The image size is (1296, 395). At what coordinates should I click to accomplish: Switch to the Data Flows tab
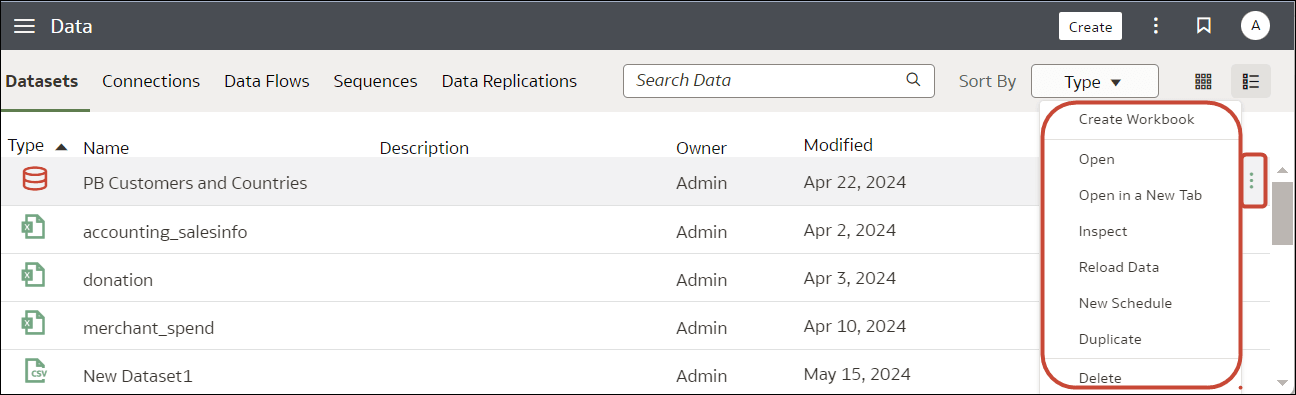[266, 81]
